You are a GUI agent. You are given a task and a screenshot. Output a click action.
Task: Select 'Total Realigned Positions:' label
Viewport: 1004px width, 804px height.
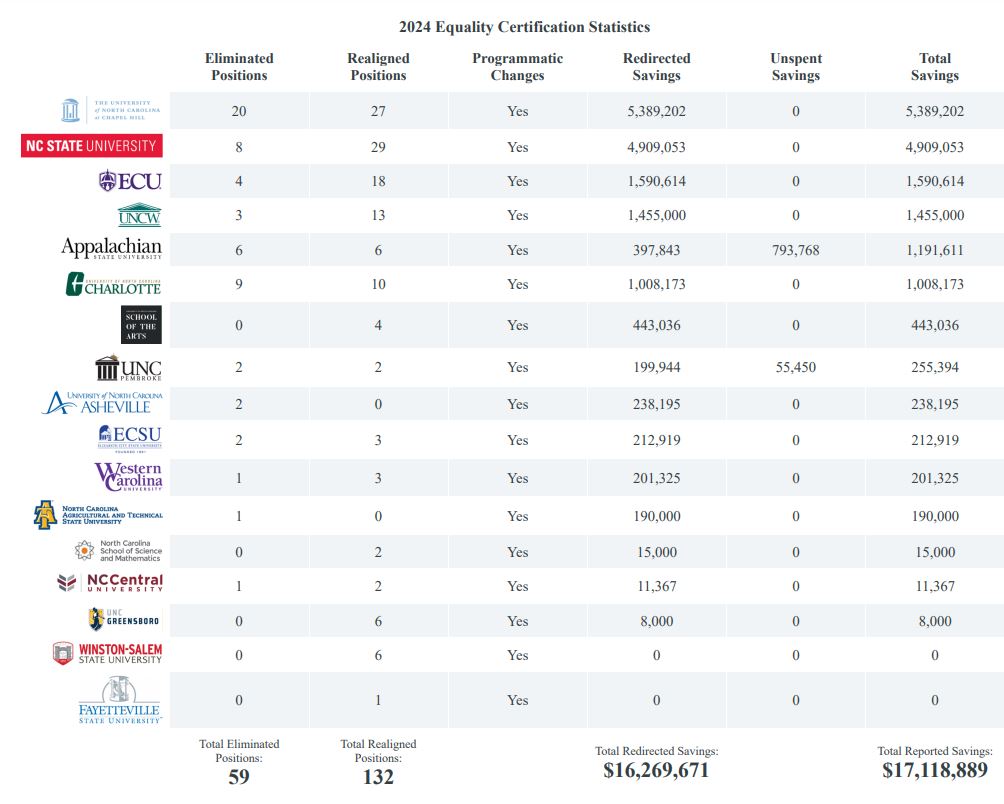[378, 751]
